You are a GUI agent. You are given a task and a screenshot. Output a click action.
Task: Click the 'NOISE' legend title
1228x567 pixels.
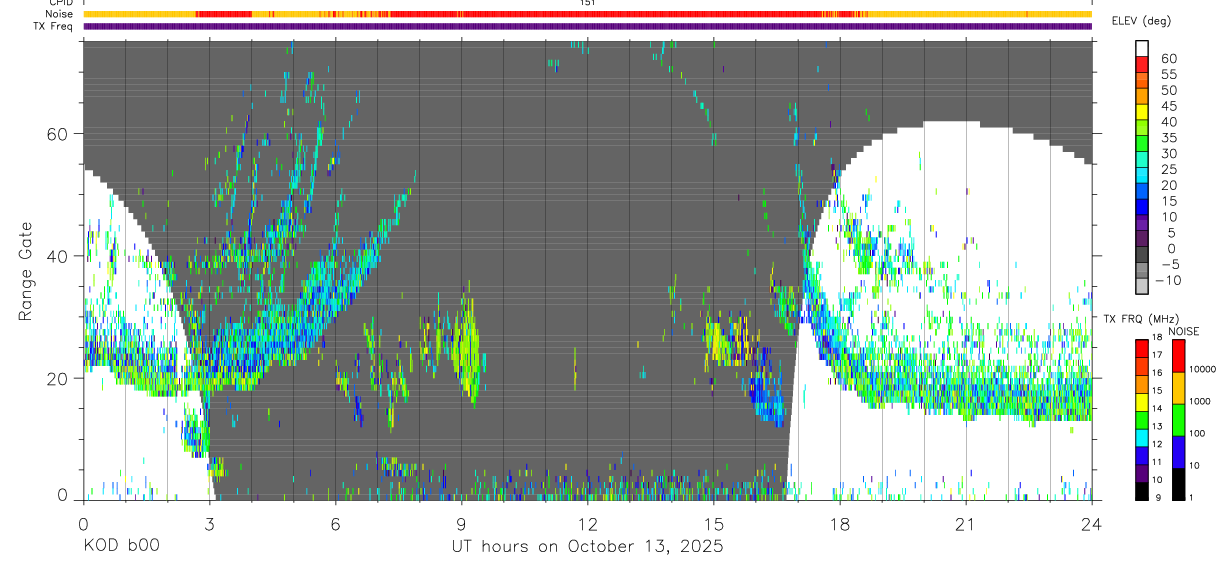point(1185,331)
